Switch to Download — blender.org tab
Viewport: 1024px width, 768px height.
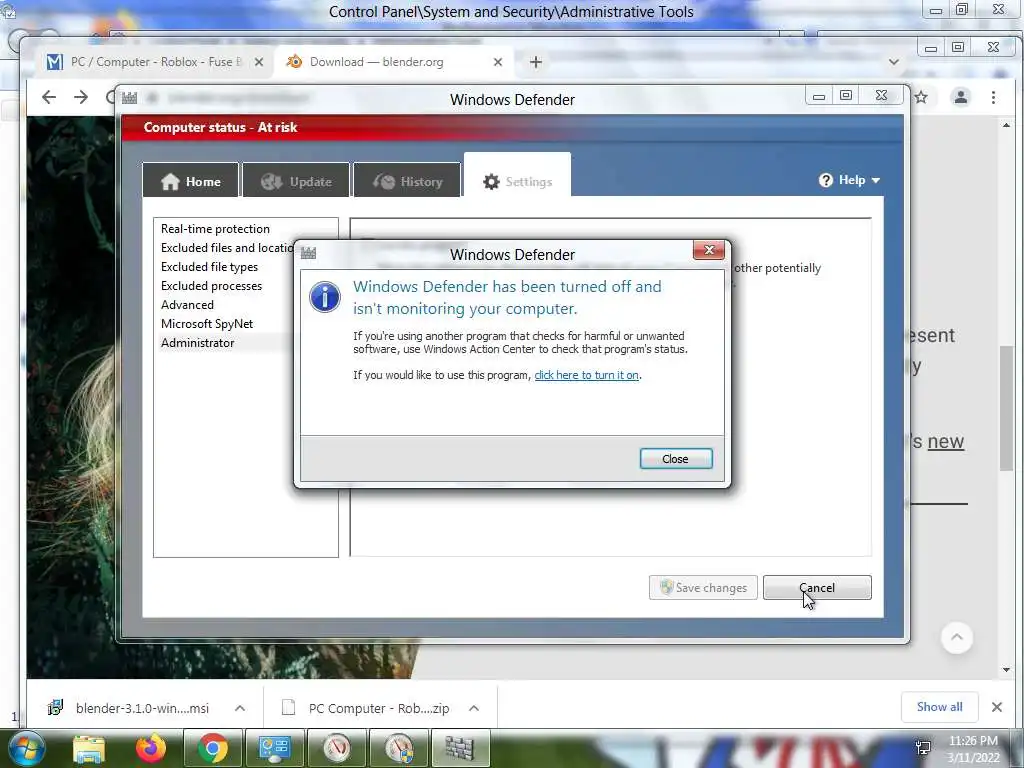395,62
